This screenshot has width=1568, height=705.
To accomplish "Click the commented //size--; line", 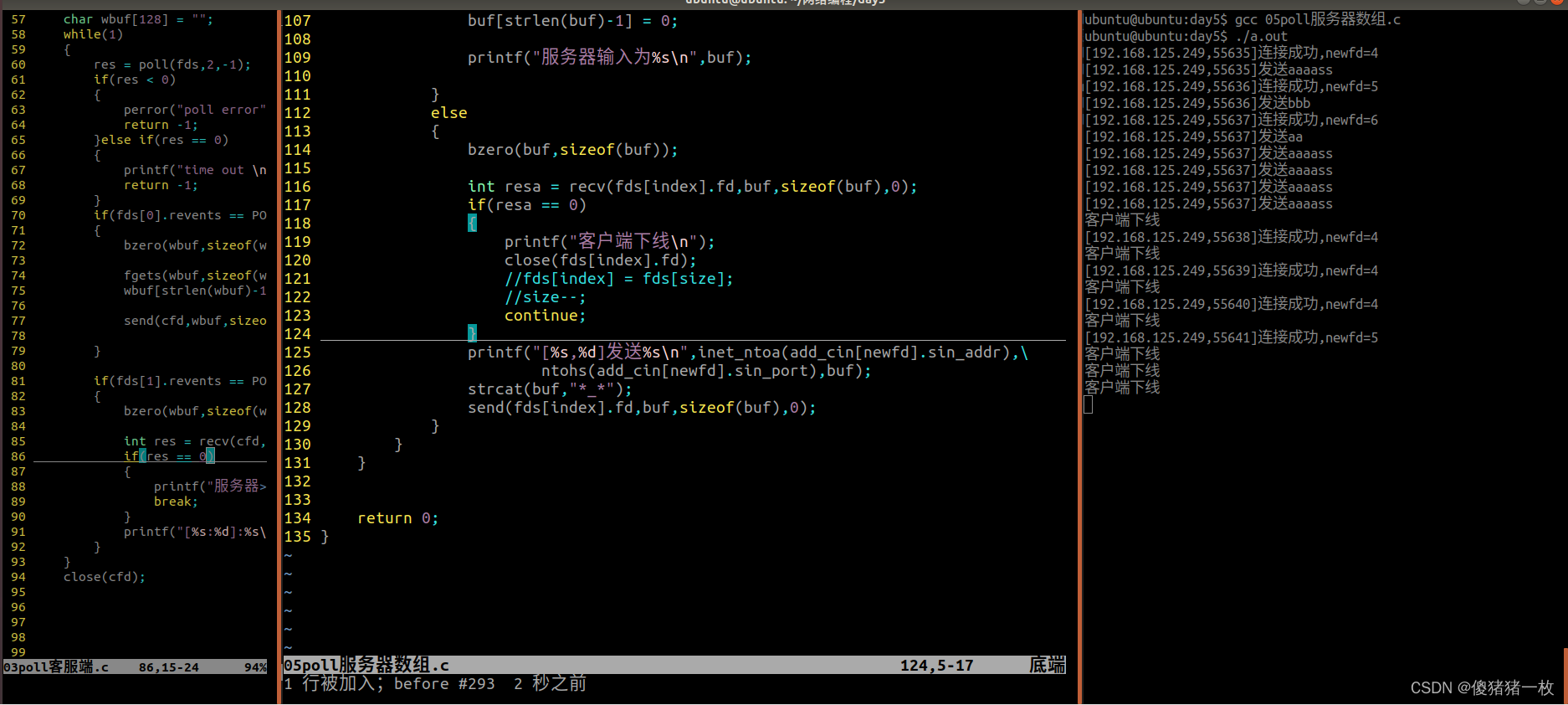I will click(545, 297).
